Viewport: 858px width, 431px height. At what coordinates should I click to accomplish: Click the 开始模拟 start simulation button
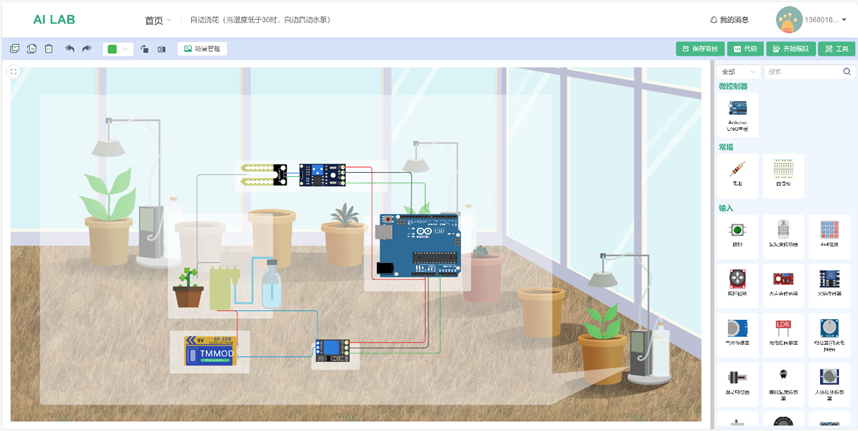tap(791, 49)
